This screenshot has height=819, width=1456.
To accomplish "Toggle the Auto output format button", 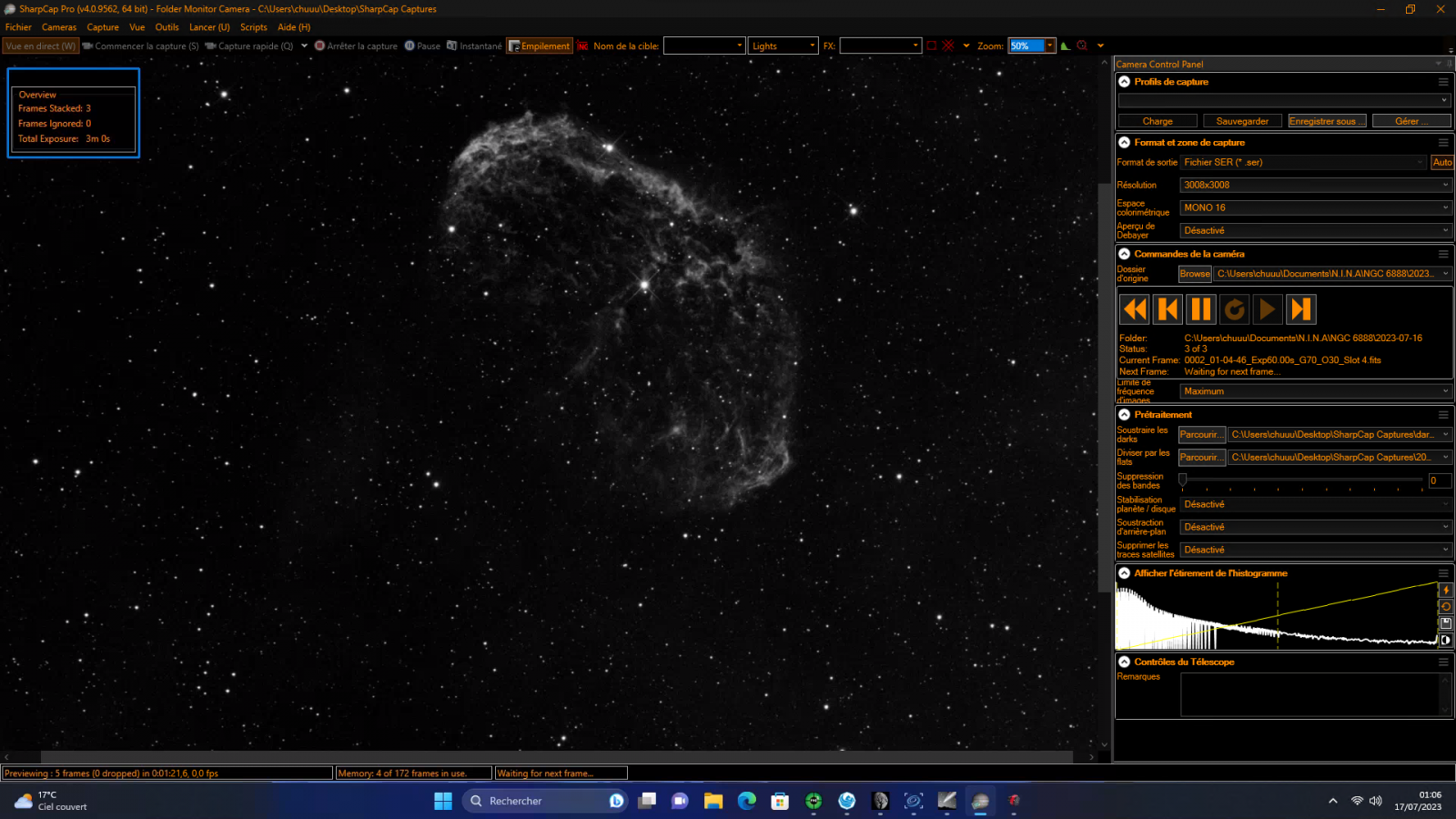I will click(x=1442, y=162).
